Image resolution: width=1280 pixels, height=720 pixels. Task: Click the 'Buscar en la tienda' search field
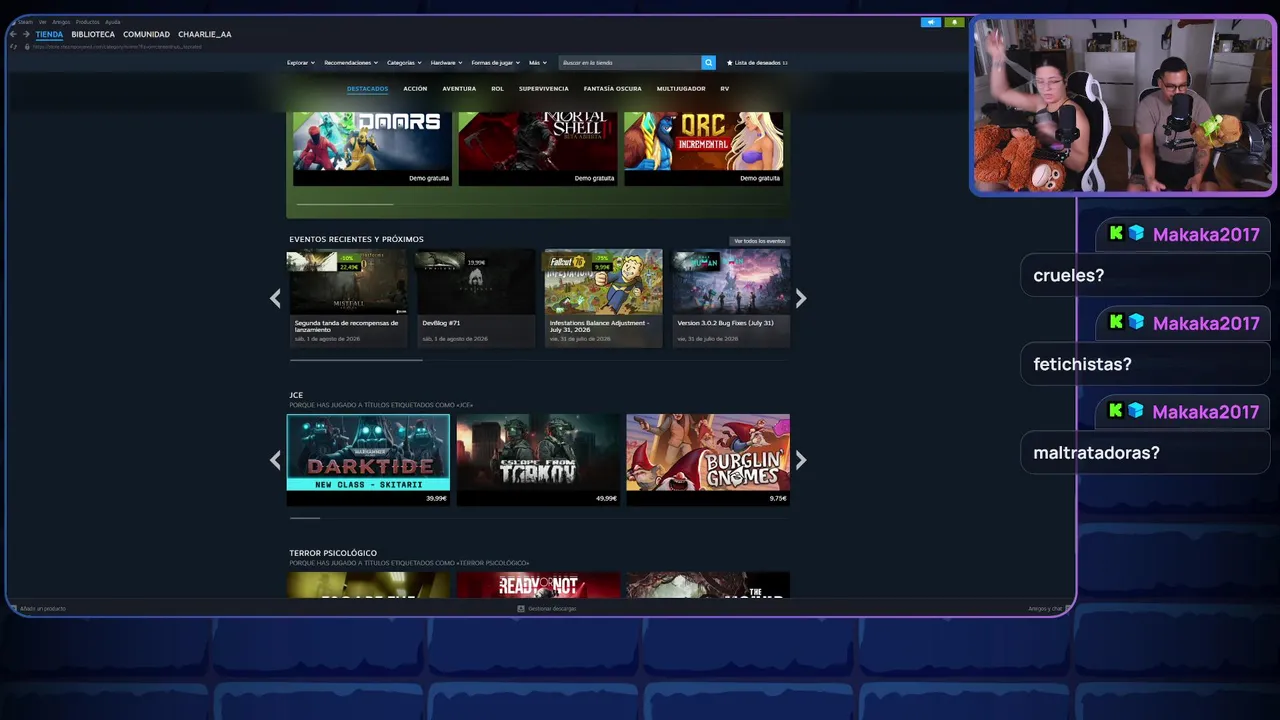pyautogui.click(x=630, y=63)
